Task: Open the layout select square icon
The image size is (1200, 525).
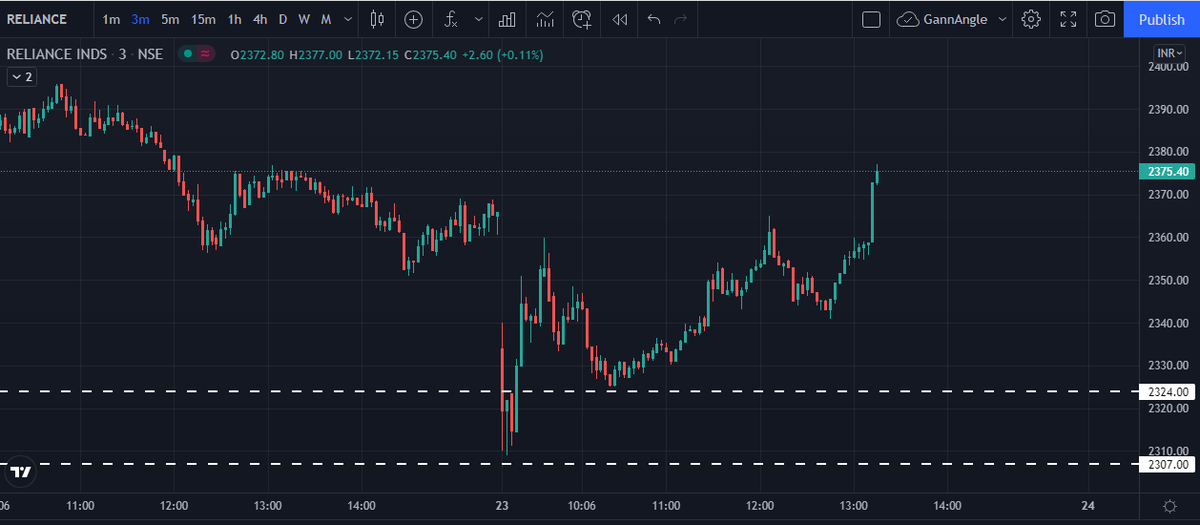Action: click(871, 19)
